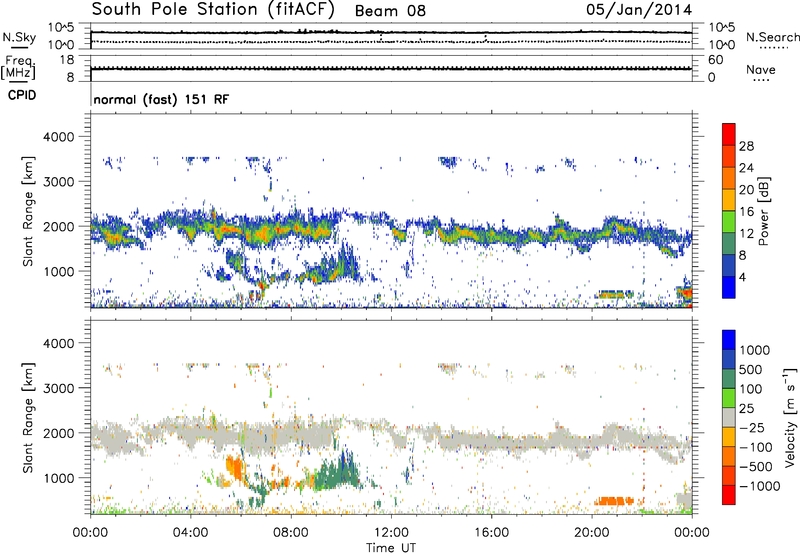Click the orange velocity patch near 21:00

click(x=614, y=501)
